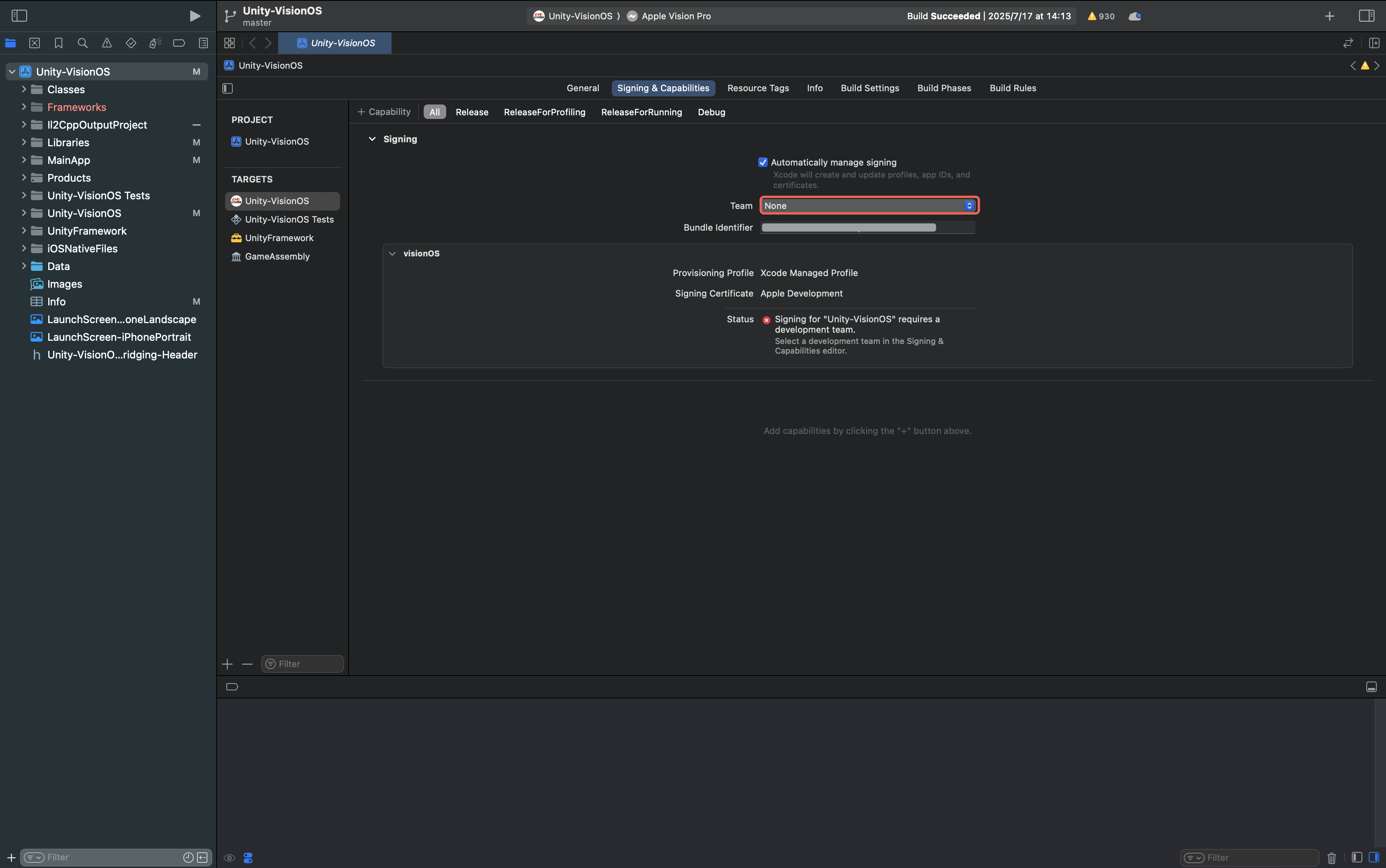Toggle the console view pane
Image resolution: width=1386 pixels, height=868 pixels.
click(x=1374, y=858)
